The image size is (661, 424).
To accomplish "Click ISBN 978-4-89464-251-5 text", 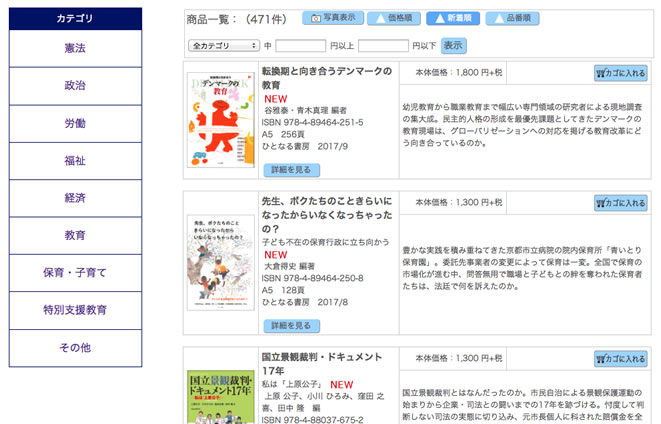I will click(312, 123).
